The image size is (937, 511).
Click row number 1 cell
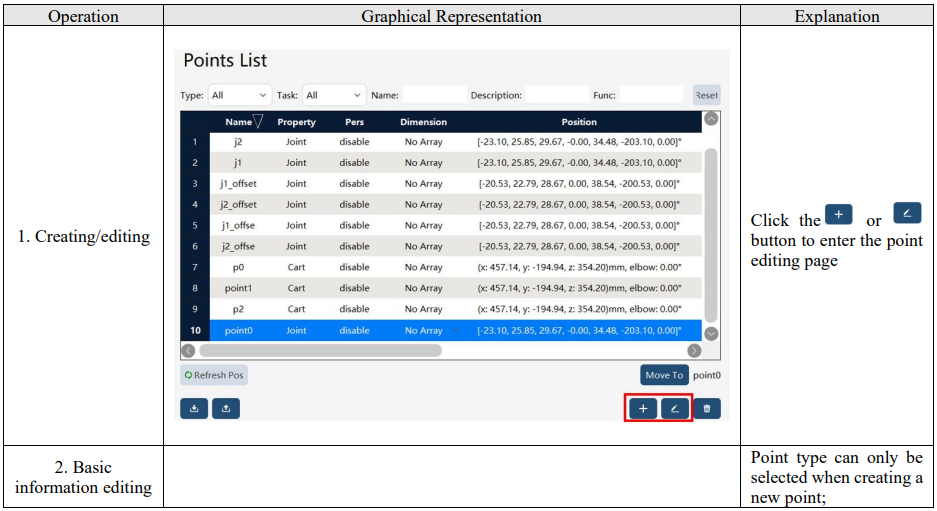195,142
